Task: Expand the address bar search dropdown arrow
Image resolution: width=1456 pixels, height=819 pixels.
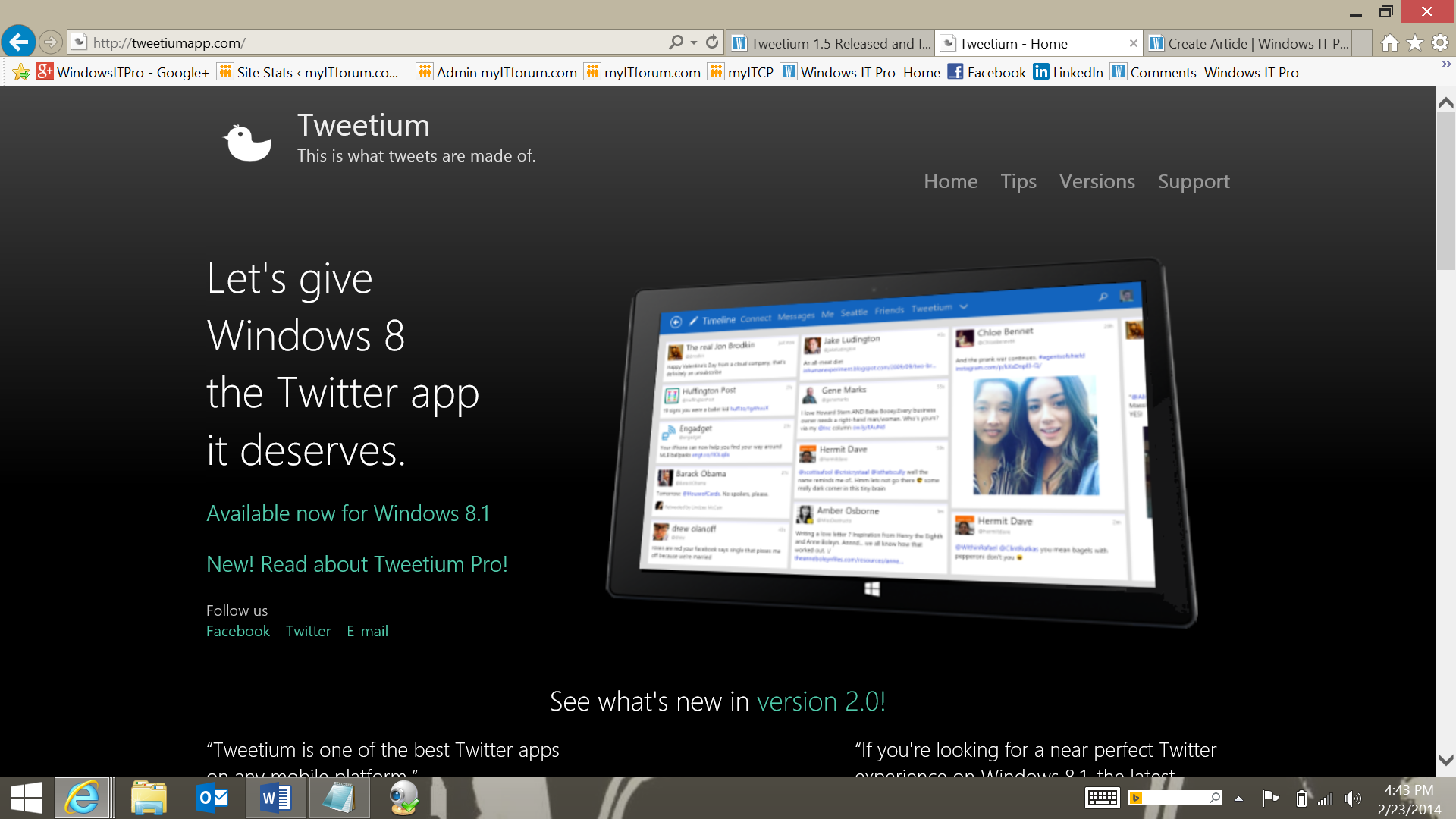Action: tap(694, 42)
